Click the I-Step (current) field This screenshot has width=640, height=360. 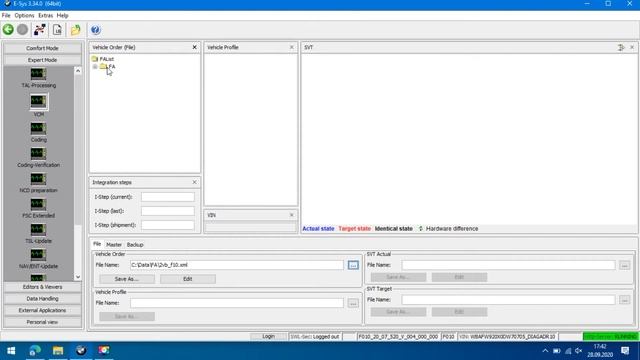click(x=168, y=197)
